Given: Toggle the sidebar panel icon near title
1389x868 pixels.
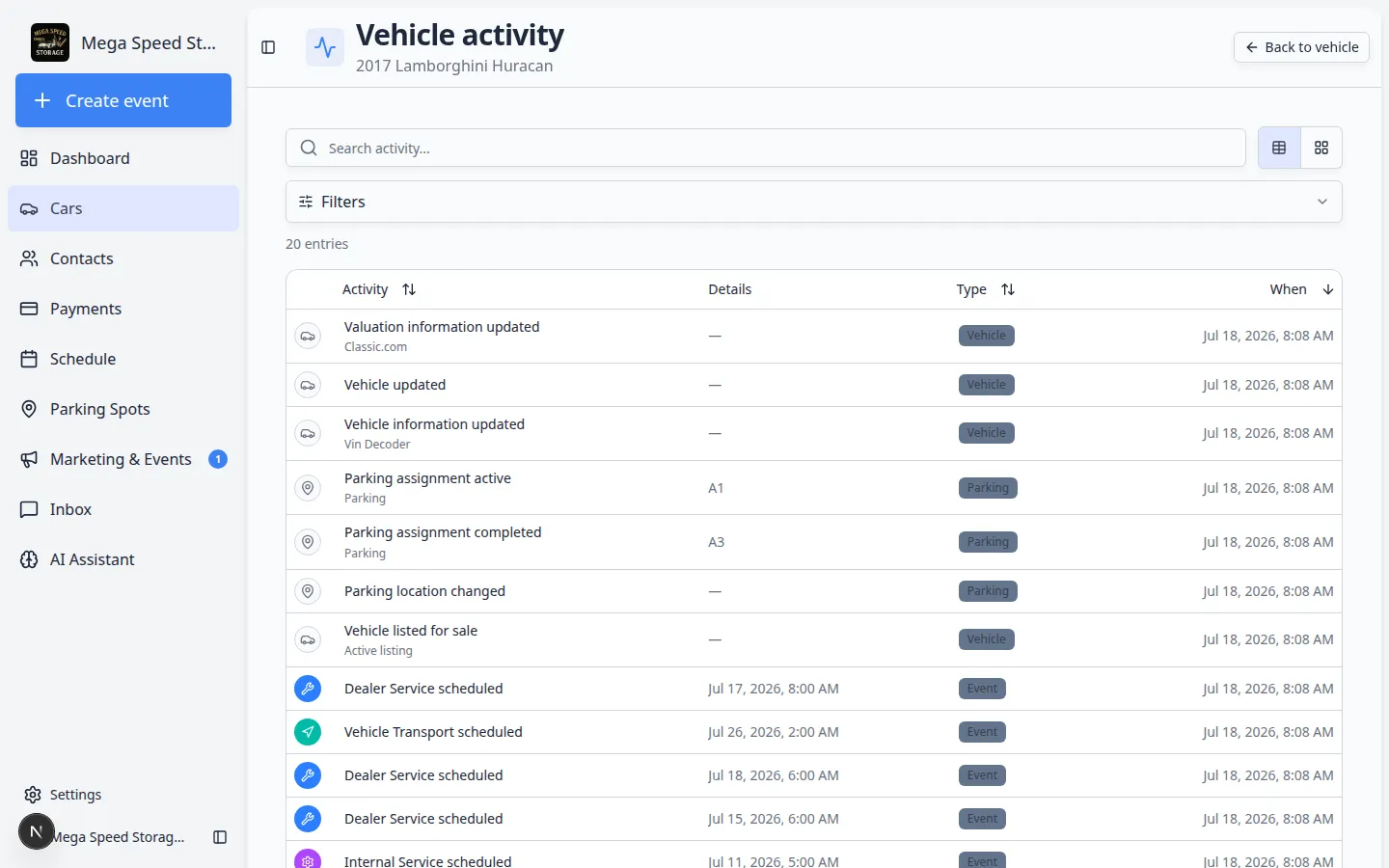Looking at the screenshot, I should [x=268, y=47].
